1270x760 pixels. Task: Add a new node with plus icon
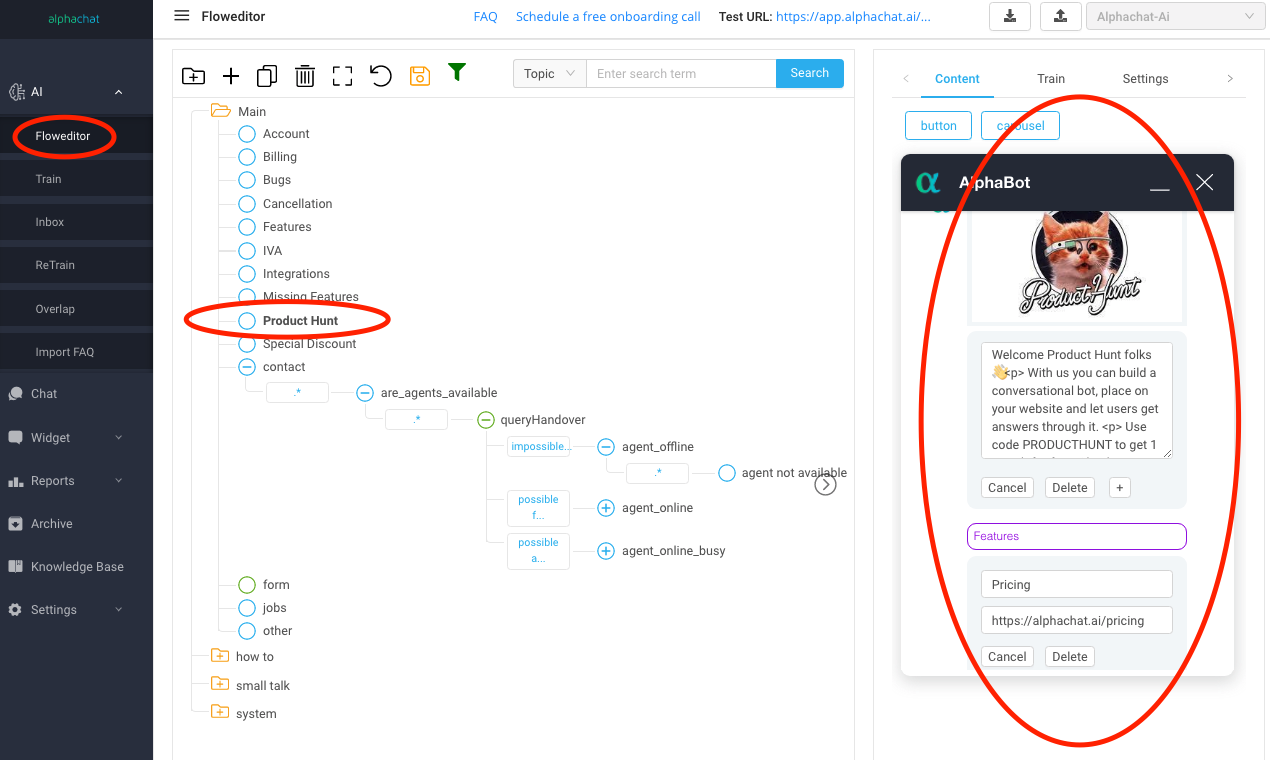point(231,76)
